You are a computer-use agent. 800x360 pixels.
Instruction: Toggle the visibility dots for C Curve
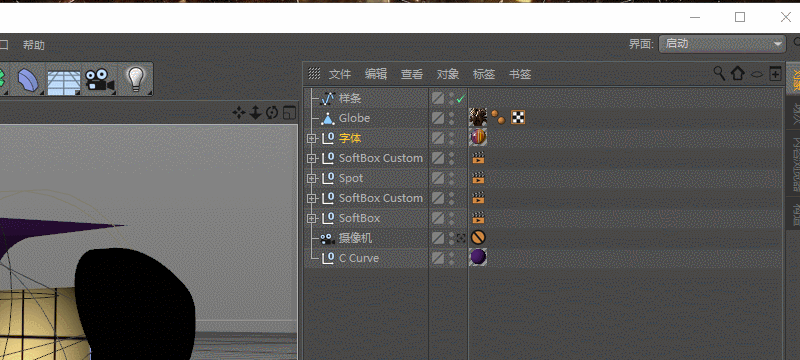pos(451,258)
